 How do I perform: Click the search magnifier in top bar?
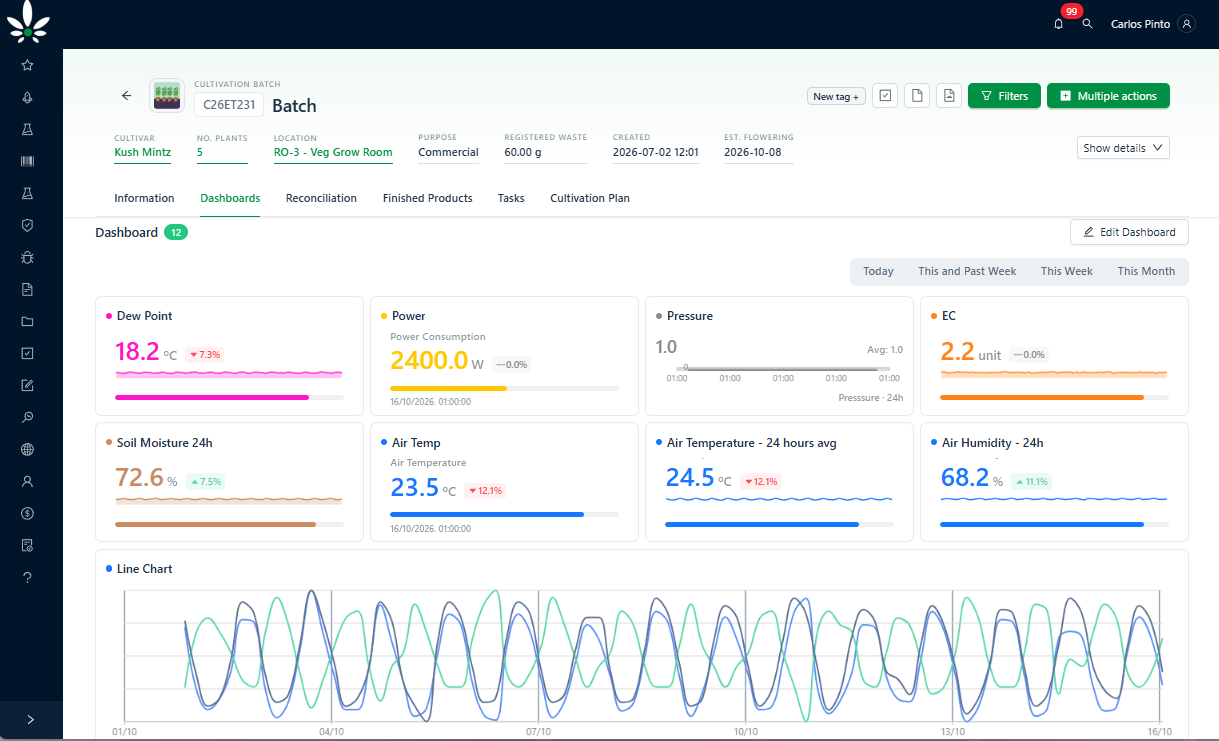pyautogui.click(x=1088, y=24)
